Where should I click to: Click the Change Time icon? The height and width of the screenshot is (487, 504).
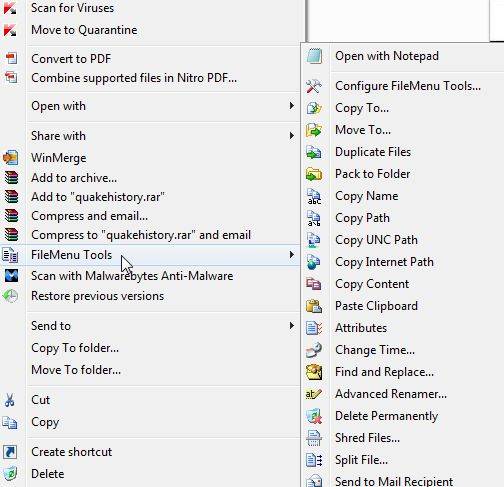click(x=314, y=350)
